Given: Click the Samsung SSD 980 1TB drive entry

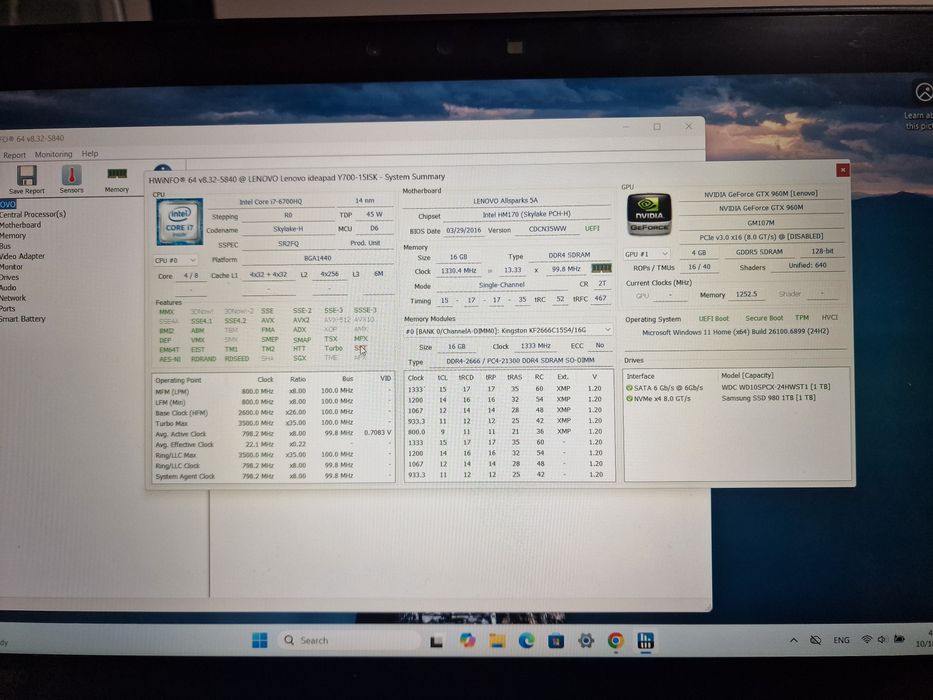Looking at the screenshot, I should click(x=768, y=398).
